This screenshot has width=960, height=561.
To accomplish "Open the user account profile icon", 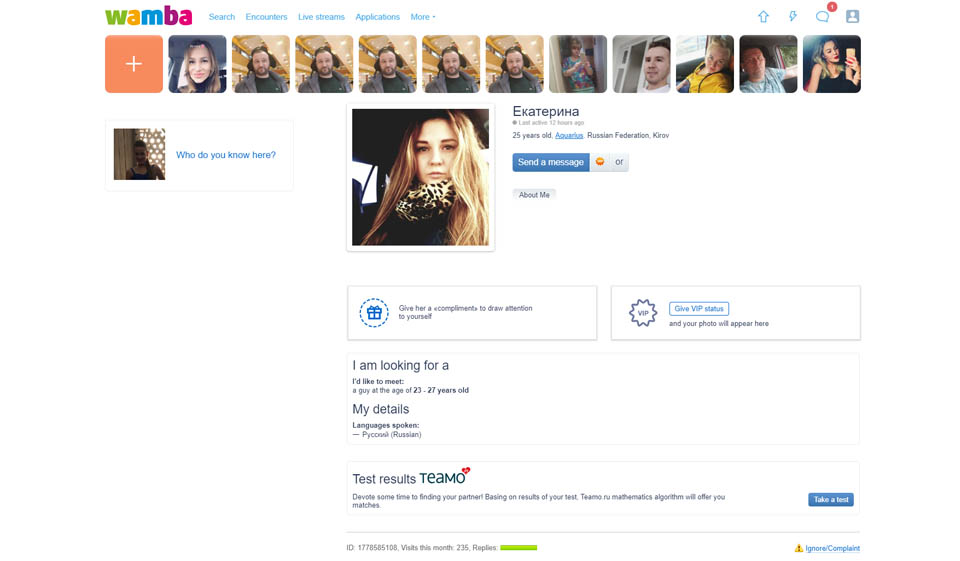I will (x=852, y=17).
